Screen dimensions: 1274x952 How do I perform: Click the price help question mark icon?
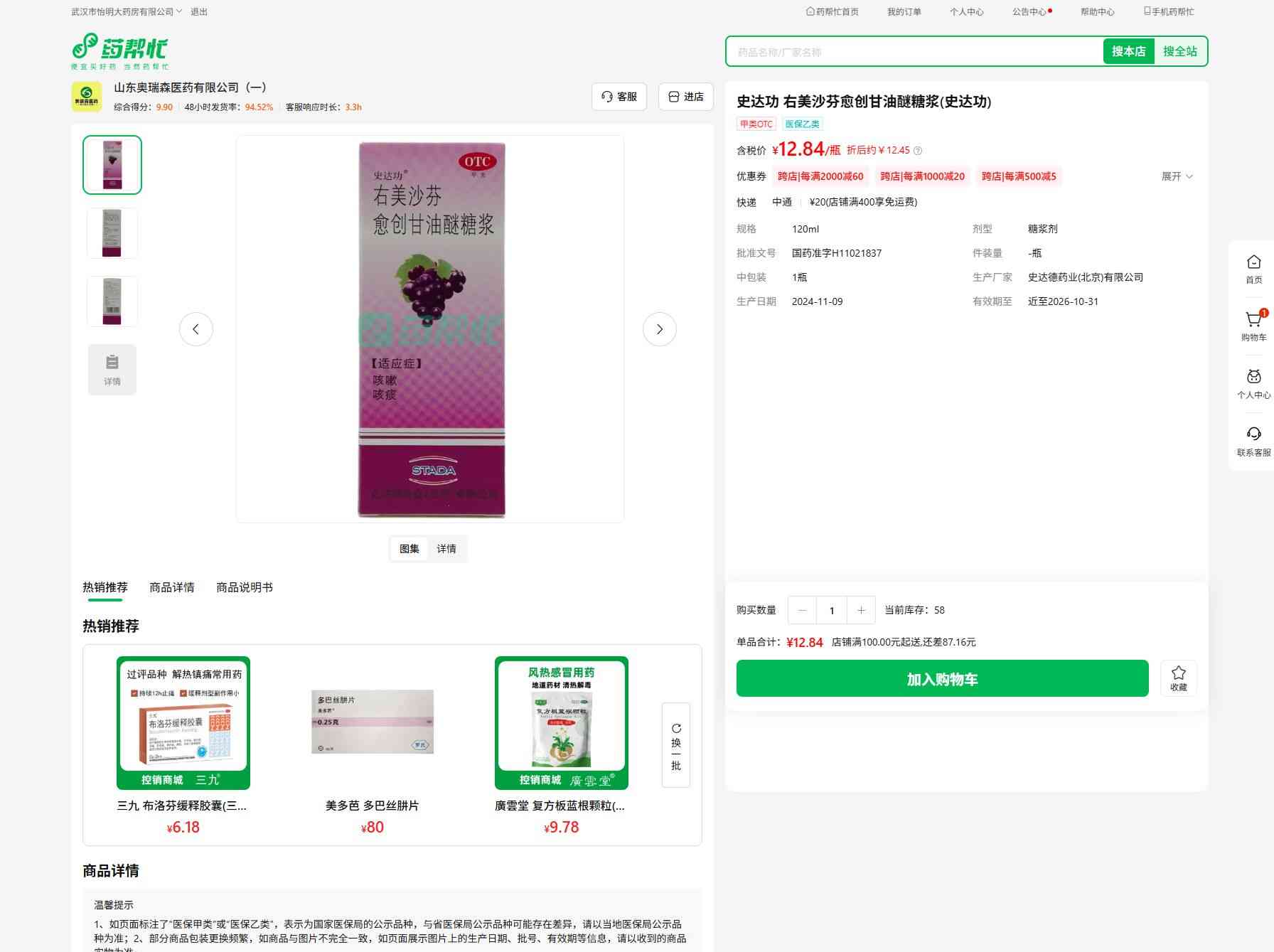click(x=918, y=151)
